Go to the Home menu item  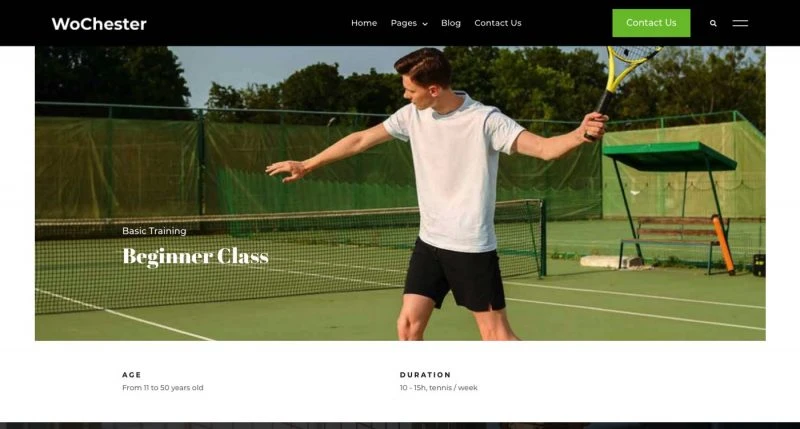364,23
